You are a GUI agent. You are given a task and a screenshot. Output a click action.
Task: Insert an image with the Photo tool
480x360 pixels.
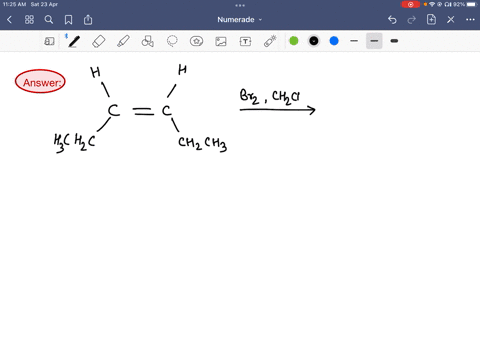click(x=221, y=41)
